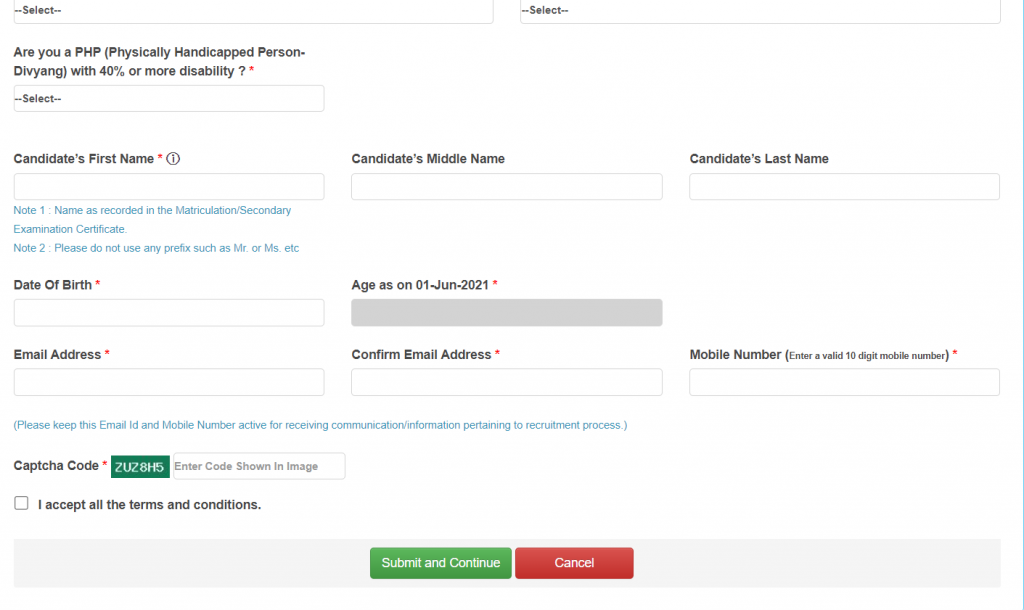1024x610 pixels.
Task: Open the Date Of Birth input field
Action: (x=168, y=313)
